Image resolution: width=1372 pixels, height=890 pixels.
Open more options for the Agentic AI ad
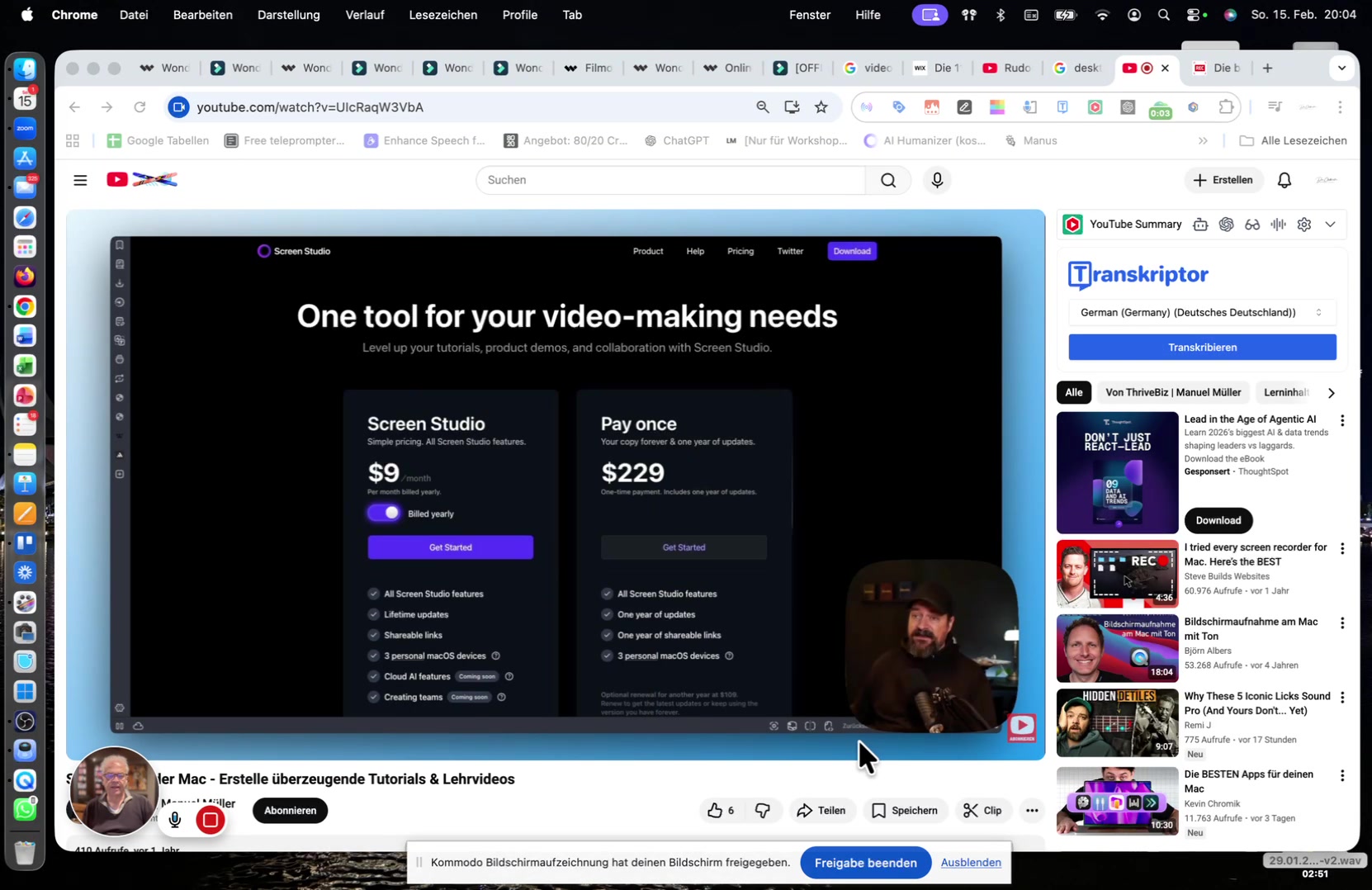[x=1342, y=421]
